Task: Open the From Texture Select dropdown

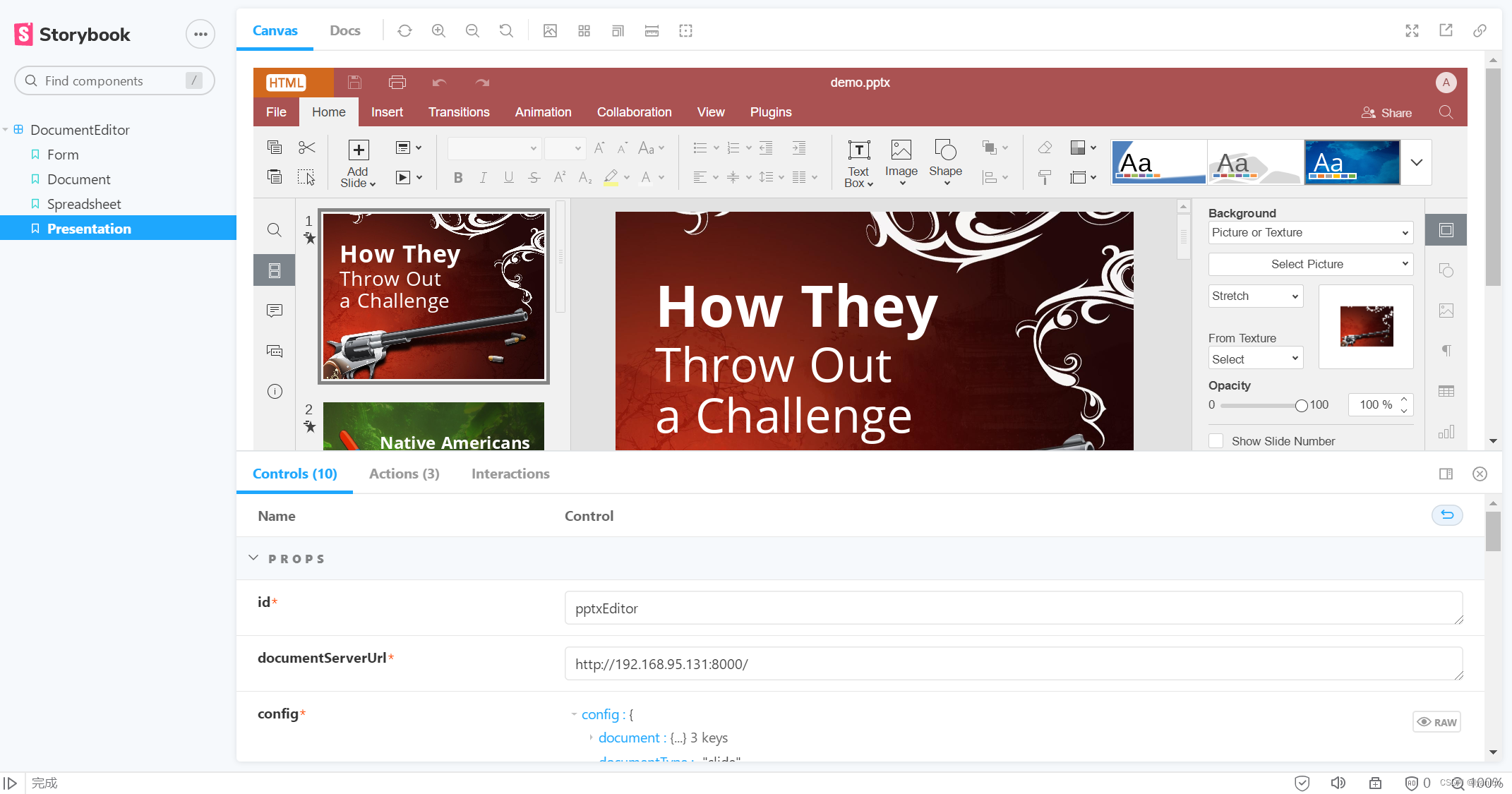Action: coord(1255,359)
